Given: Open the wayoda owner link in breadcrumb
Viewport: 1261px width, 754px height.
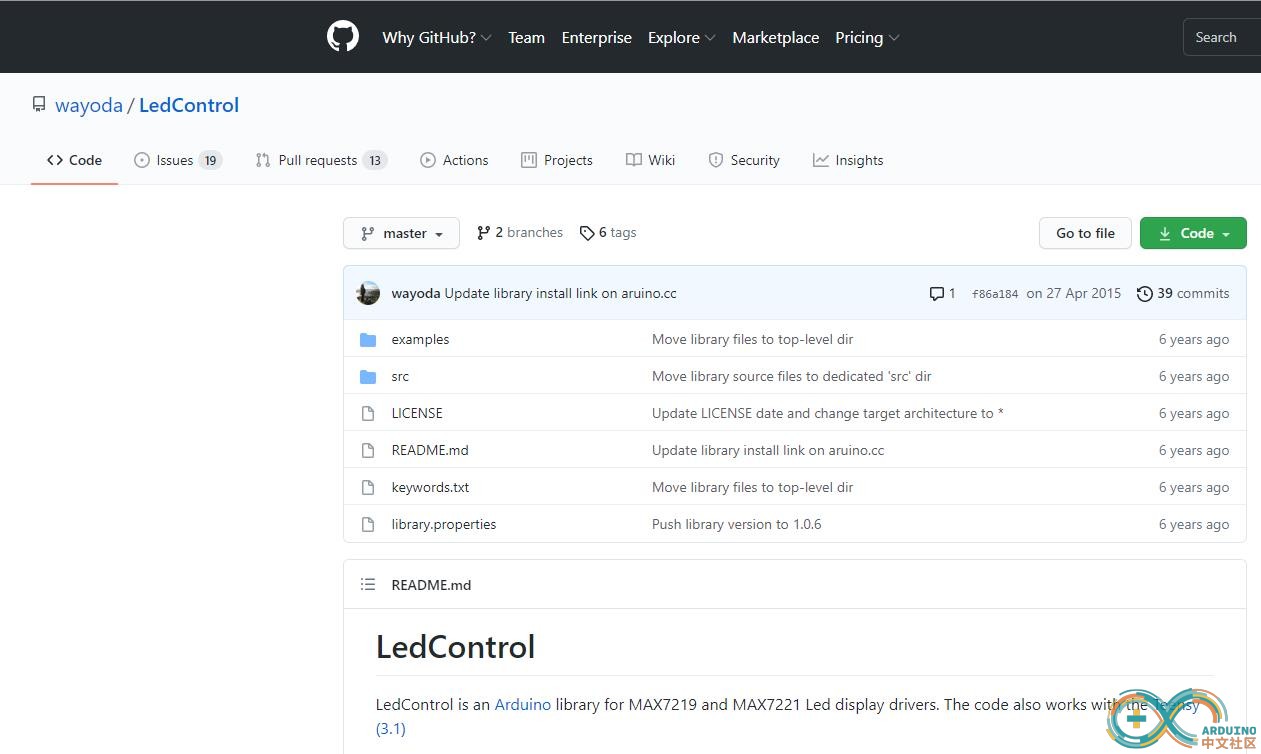Looking at the screenshot, I should 89,105.
